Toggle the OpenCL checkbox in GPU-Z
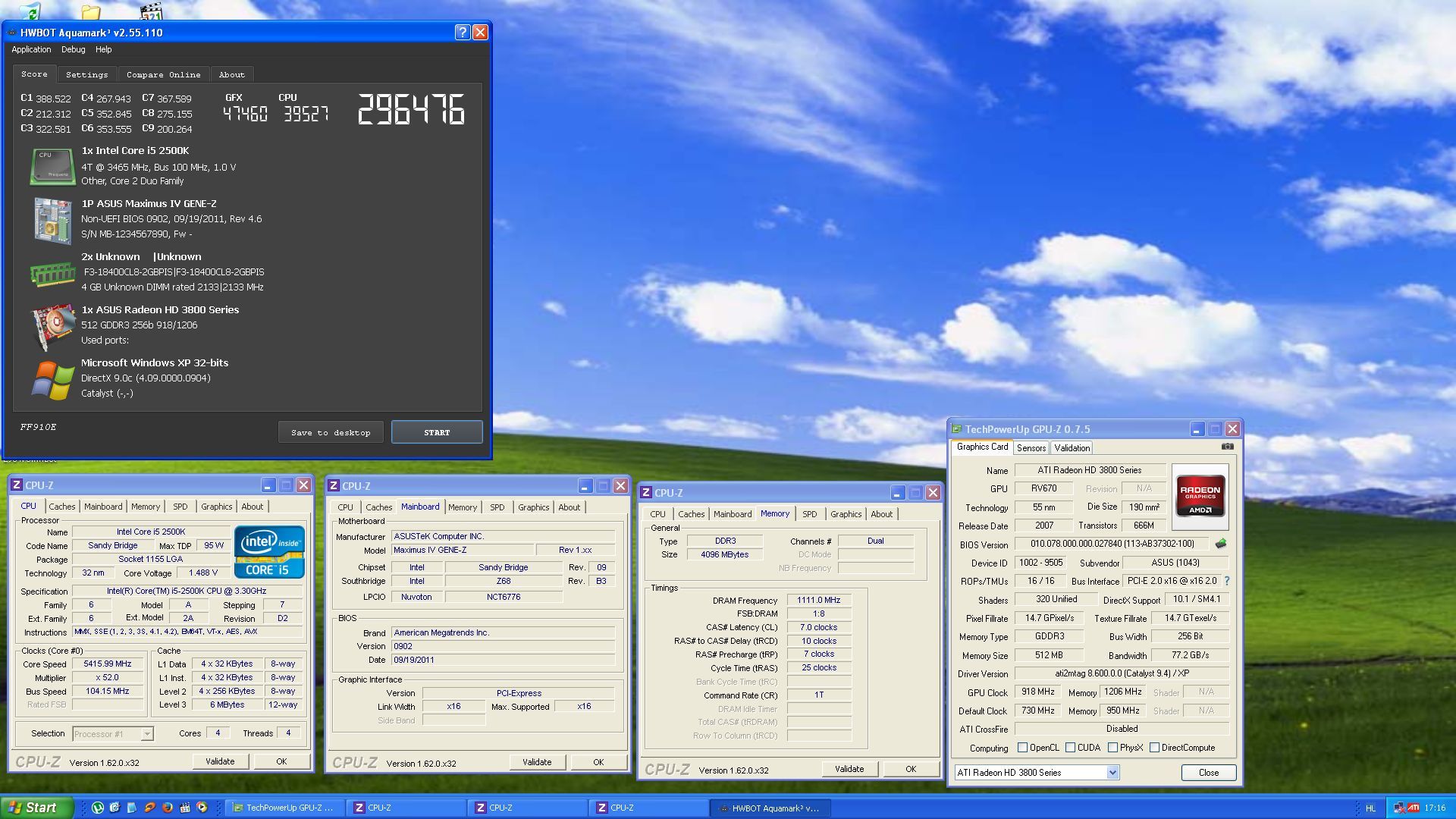The height and width of the screenshot is (819, 1456). click(x=1022, y=748)
